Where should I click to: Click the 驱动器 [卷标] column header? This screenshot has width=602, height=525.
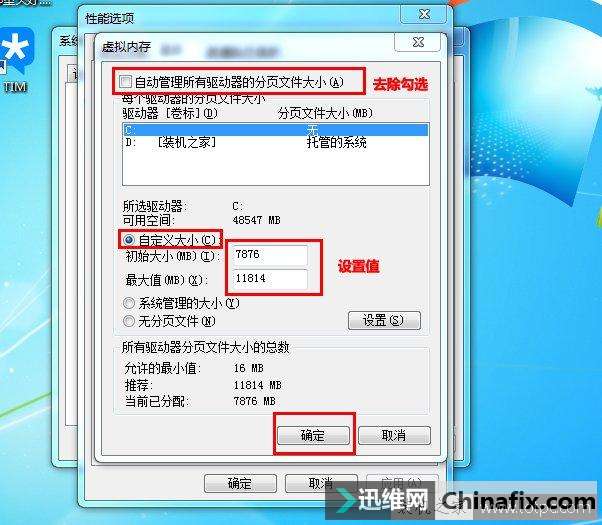(170, 113)
